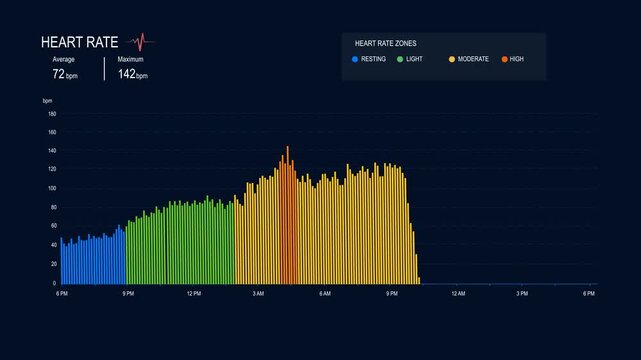
Task: Click the Maximum label
Action: (x=130, y=59)
